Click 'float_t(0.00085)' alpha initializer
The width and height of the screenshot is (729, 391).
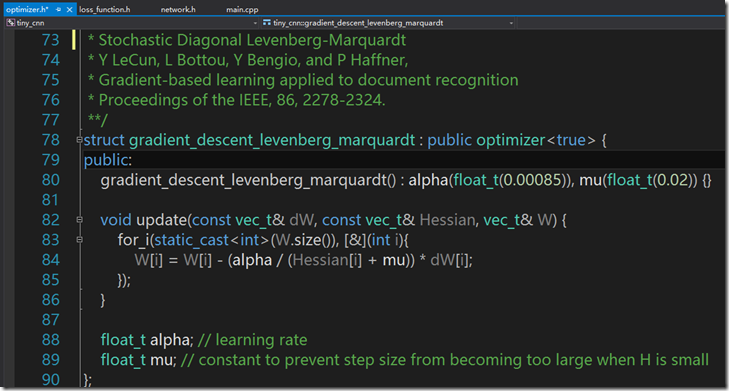click(510, 180)
